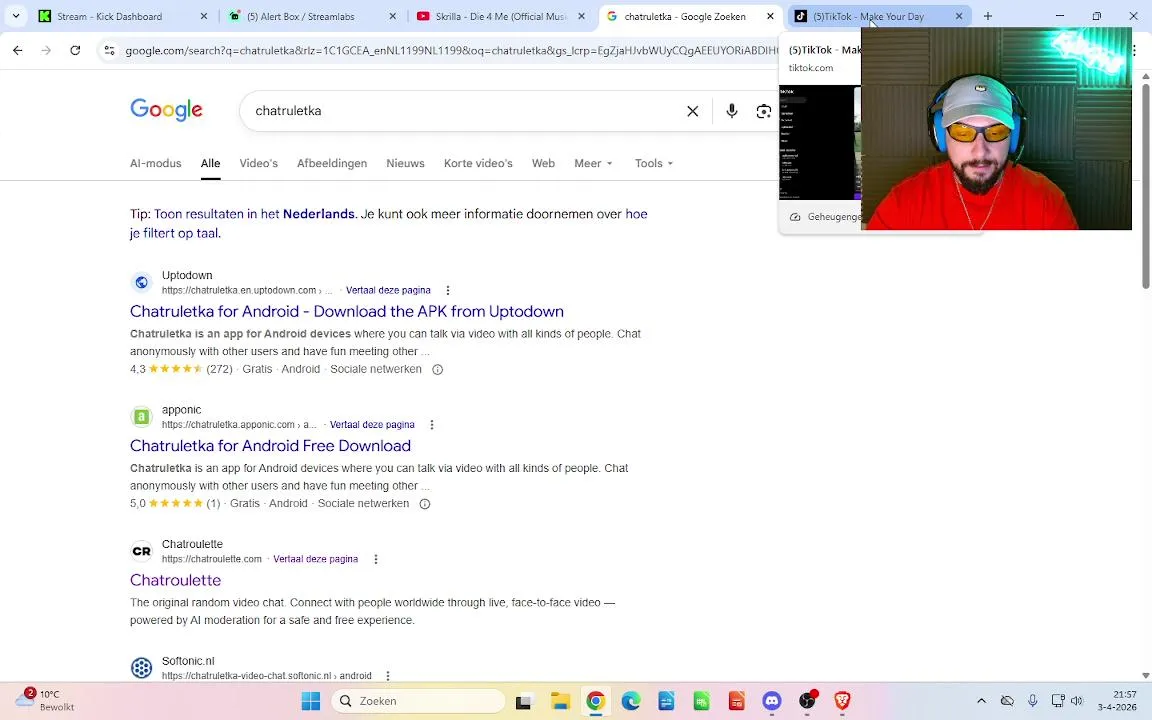The image size is (1152, 720).
Task: Close the Skrilla - Die 4 Me tab
Action: (x=581, y=16)
